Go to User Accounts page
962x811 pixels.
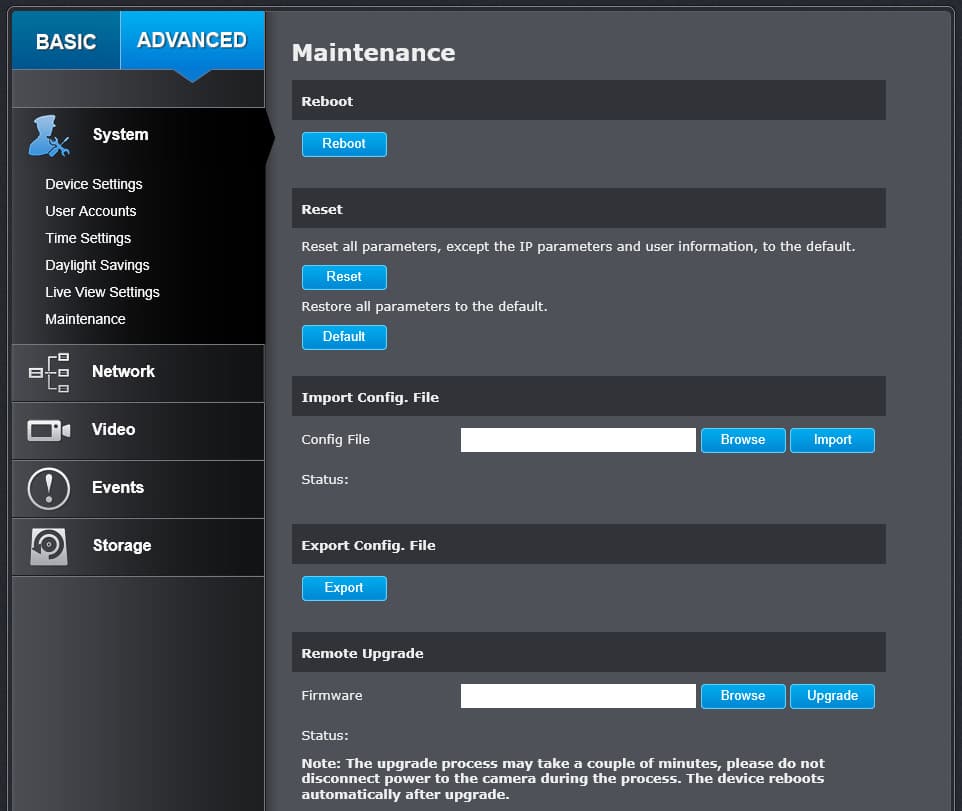coord(91,211)
